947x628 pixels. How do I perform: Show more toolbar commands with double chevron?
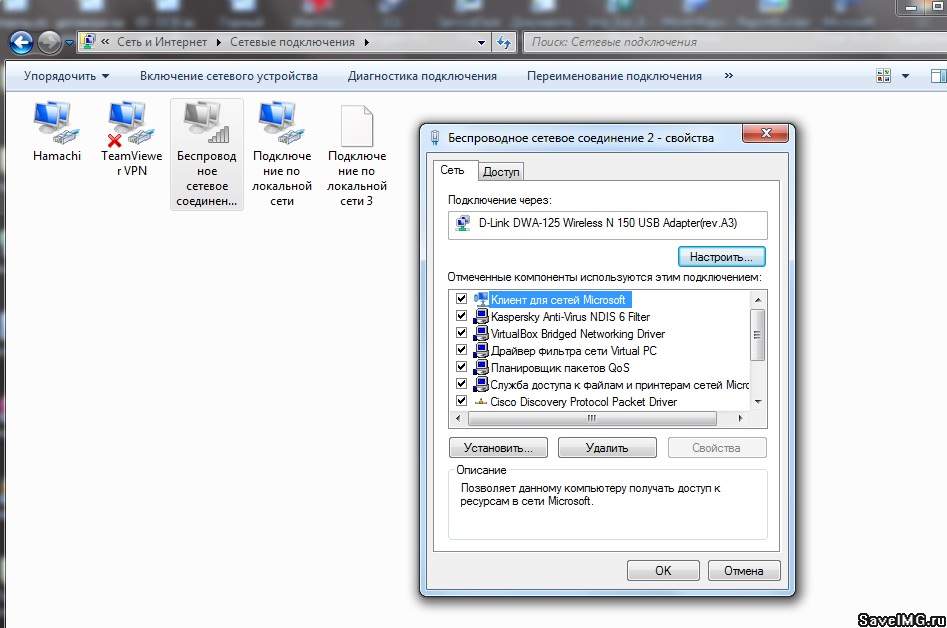click(729, 75)
